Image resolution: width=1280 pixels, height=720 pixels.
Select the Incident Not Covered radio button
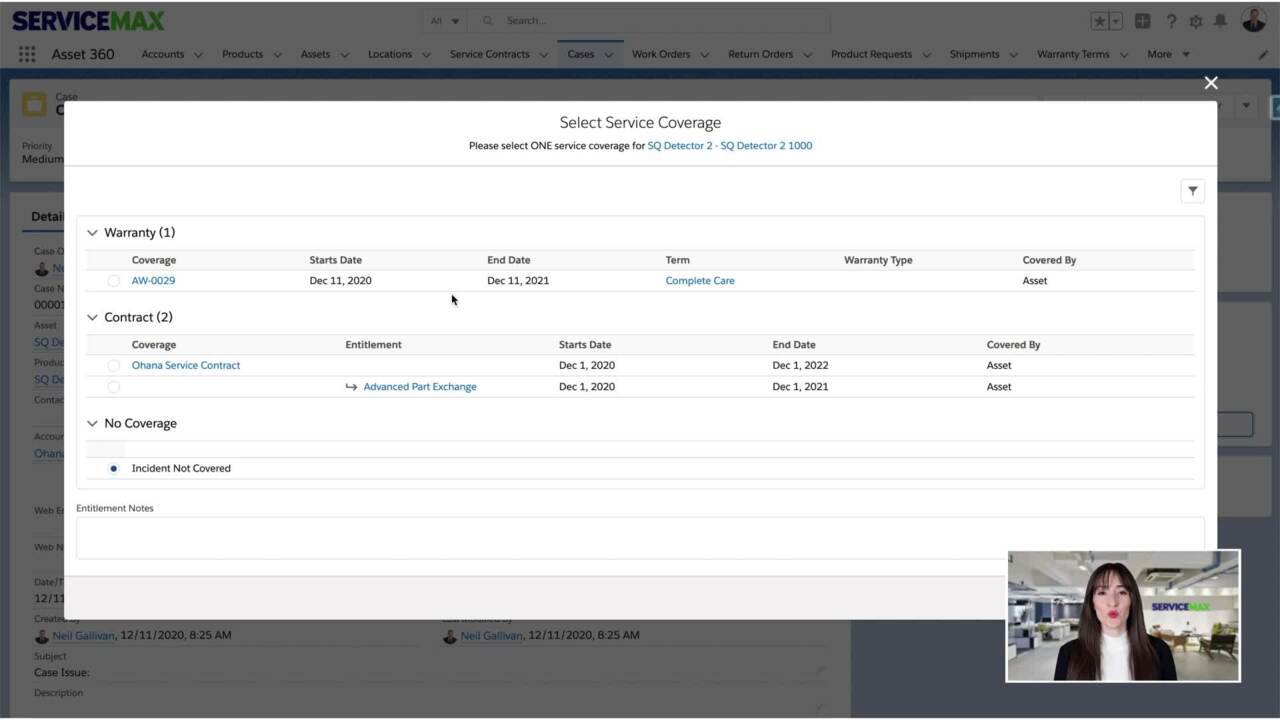113,469
